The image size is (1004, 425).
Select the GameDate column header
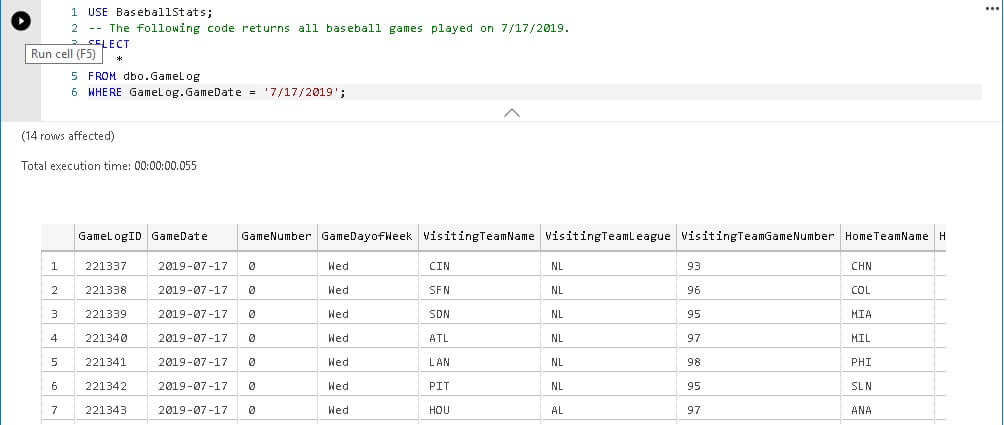click(x=181, y=236)
